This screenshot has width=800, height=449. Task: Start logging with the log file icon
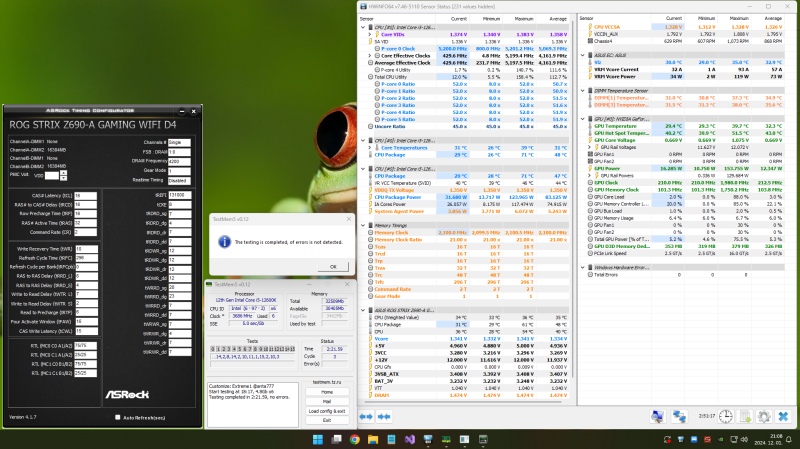[x=745, y=416]
